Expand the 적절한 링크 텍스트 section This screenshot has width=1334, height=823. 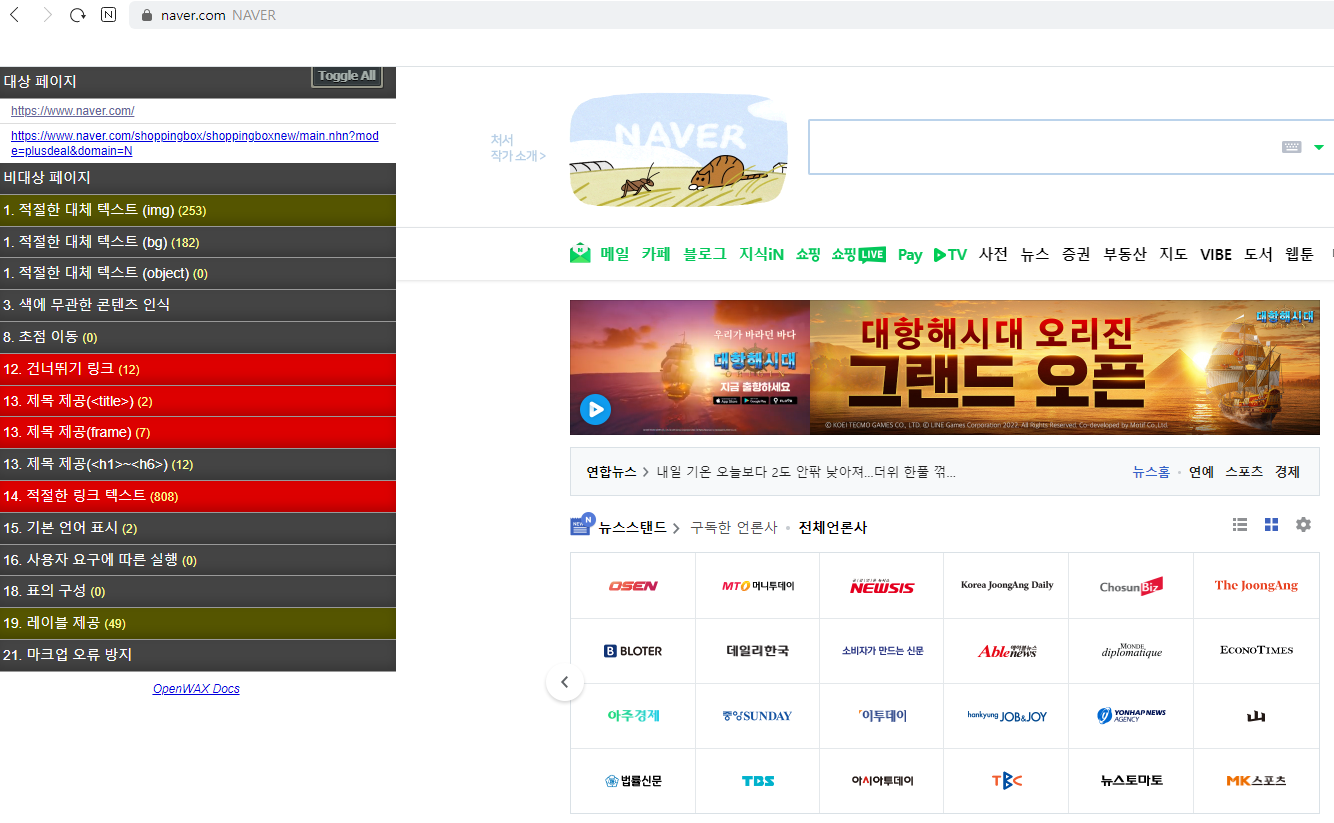pos(198,496)
